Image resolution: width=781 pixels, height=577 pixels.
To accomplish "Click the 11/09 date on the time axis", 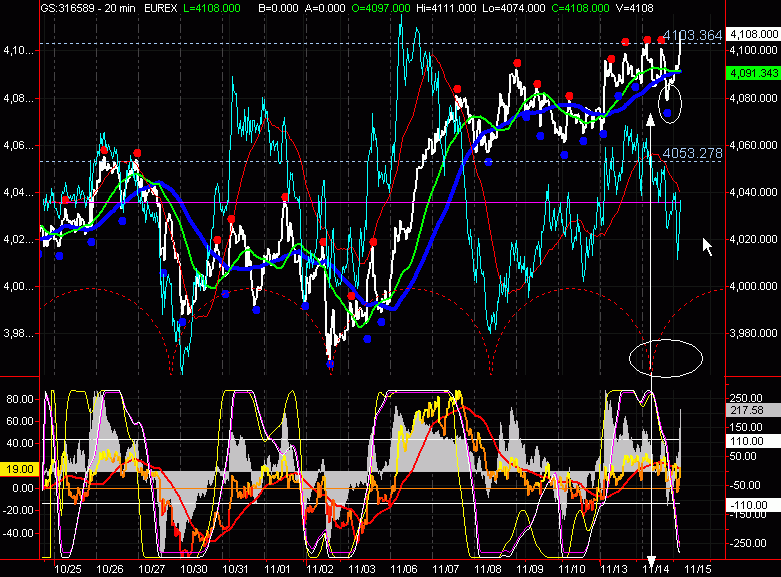I will click(529, 569).
